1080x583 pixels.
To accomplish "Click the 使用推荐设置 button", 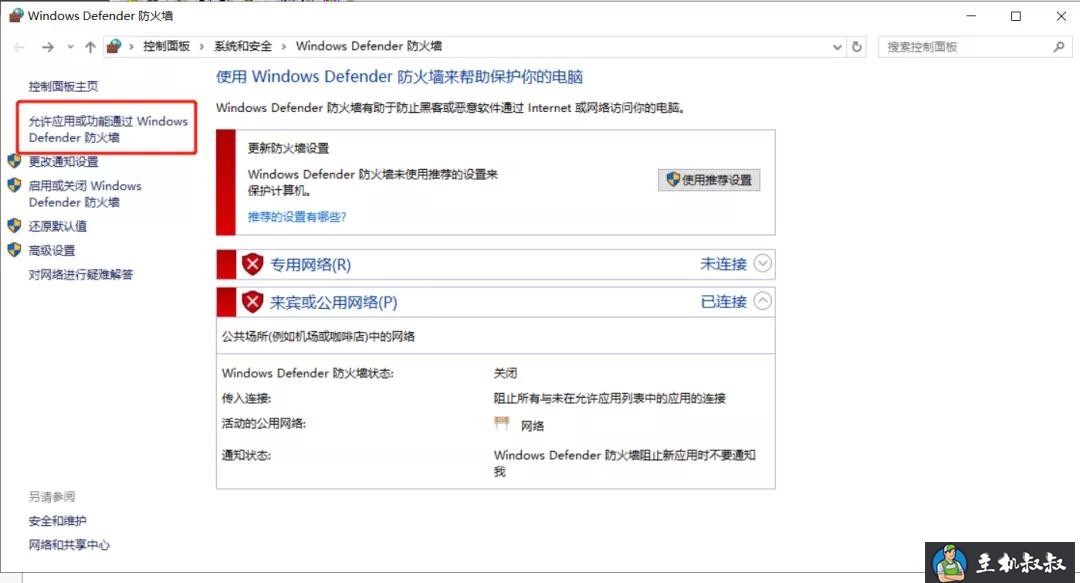I will pyautogui.click(x=709, y=180).
